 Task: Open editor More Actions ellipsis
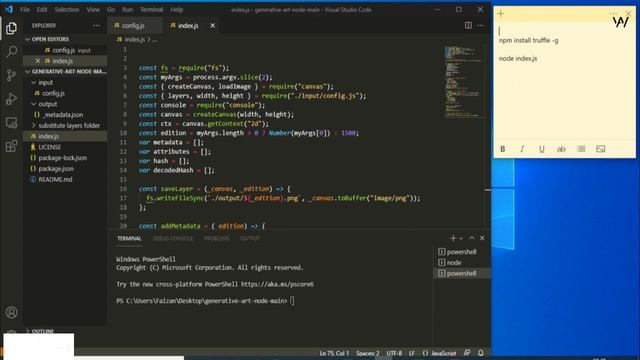[480, 25]
